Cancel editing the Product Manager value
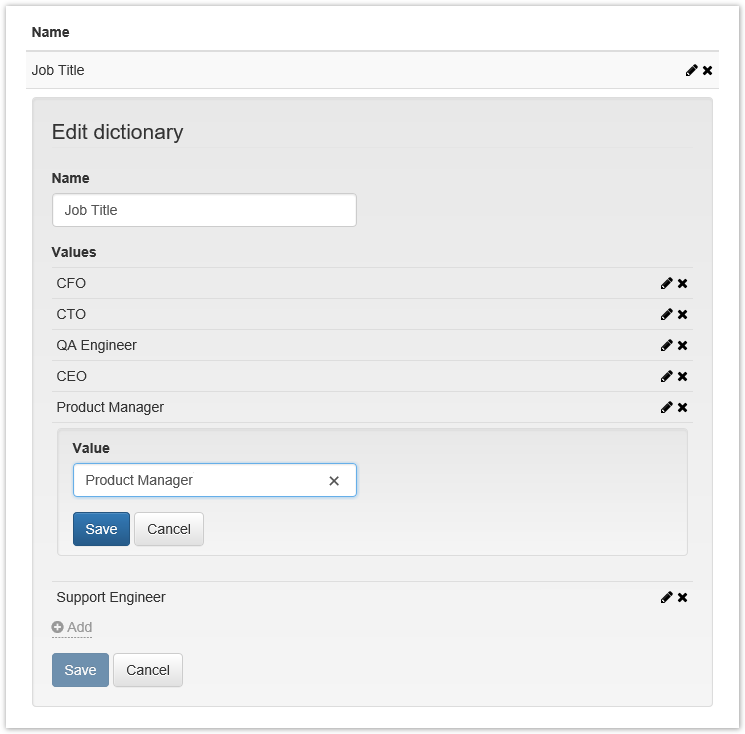The image size is (745, 734). (x=169, y=529)
